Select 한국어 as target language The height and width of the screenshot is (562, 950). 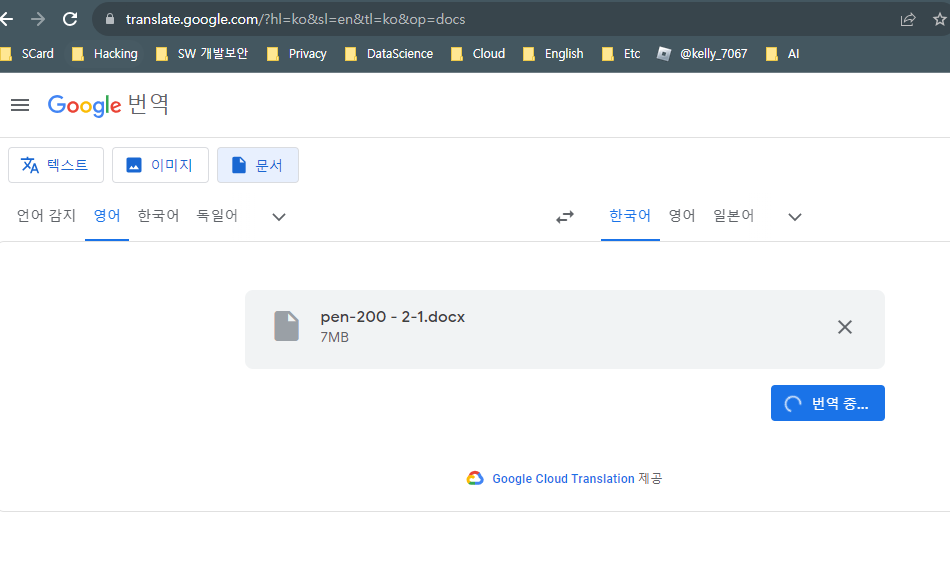pos(630,216)
